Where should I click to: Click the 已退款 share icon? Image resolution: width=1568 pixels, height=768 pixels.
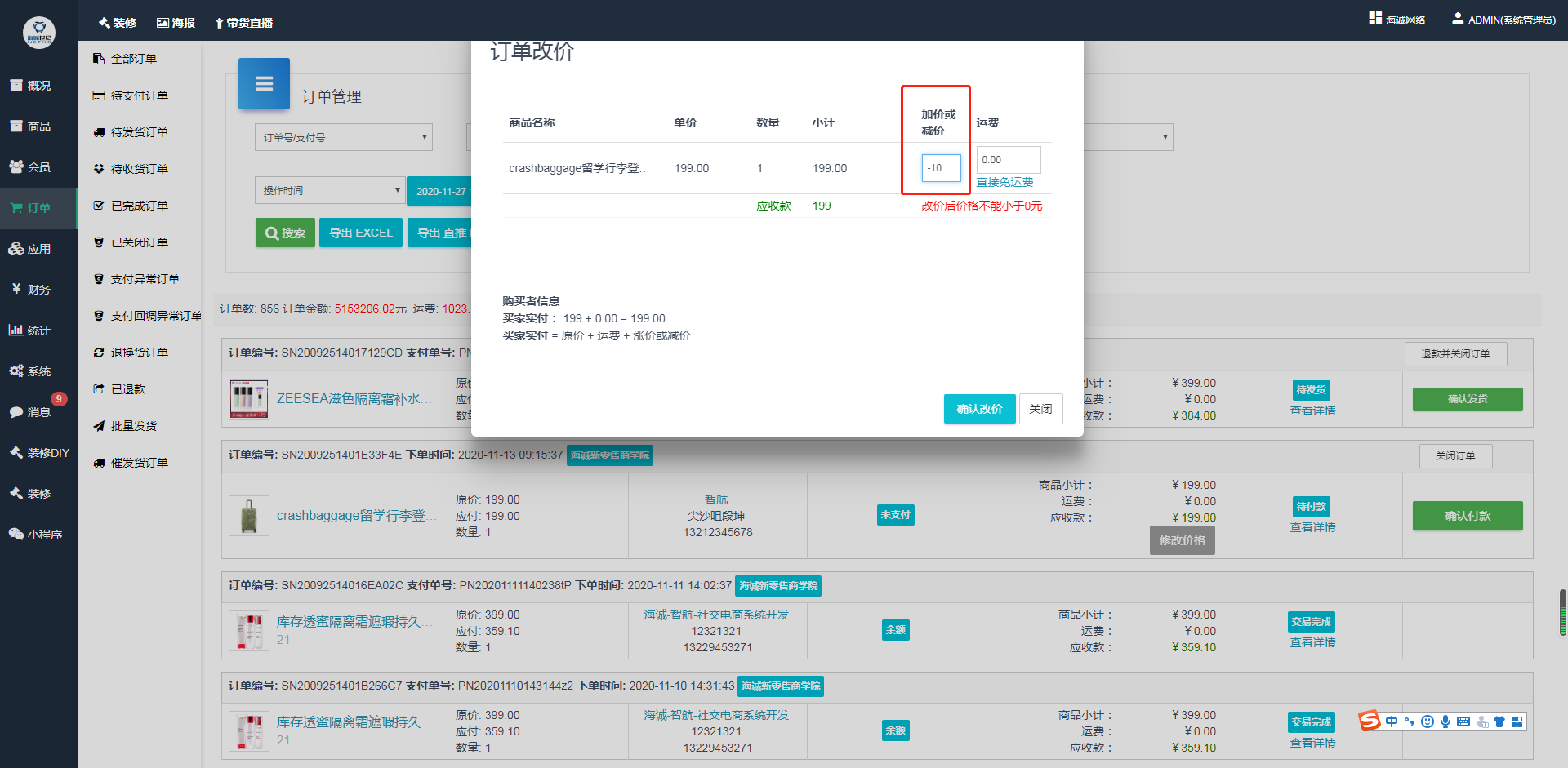tap(99, 389)
